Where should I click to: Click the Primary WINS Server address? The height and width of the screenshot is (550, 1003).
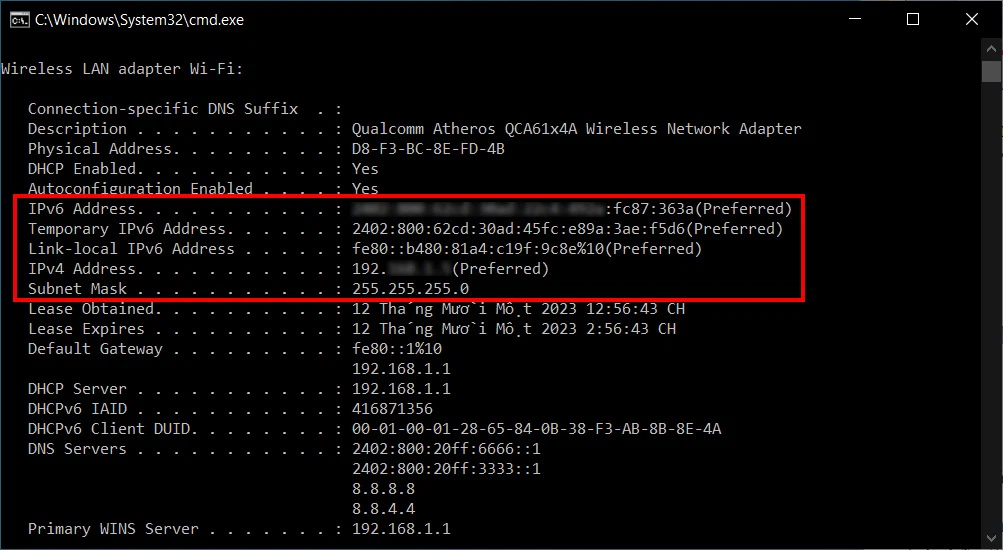pos(401,529)
